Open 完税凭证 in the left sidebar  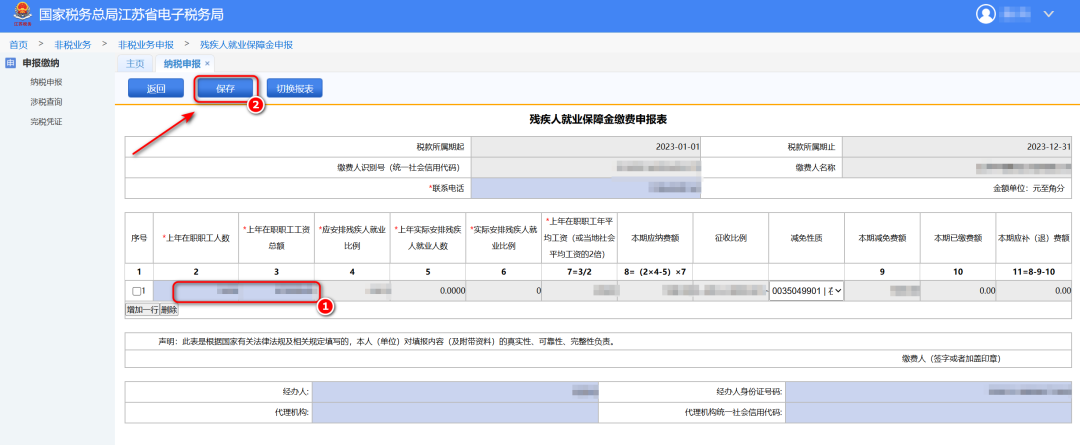(x=46, y=122)
